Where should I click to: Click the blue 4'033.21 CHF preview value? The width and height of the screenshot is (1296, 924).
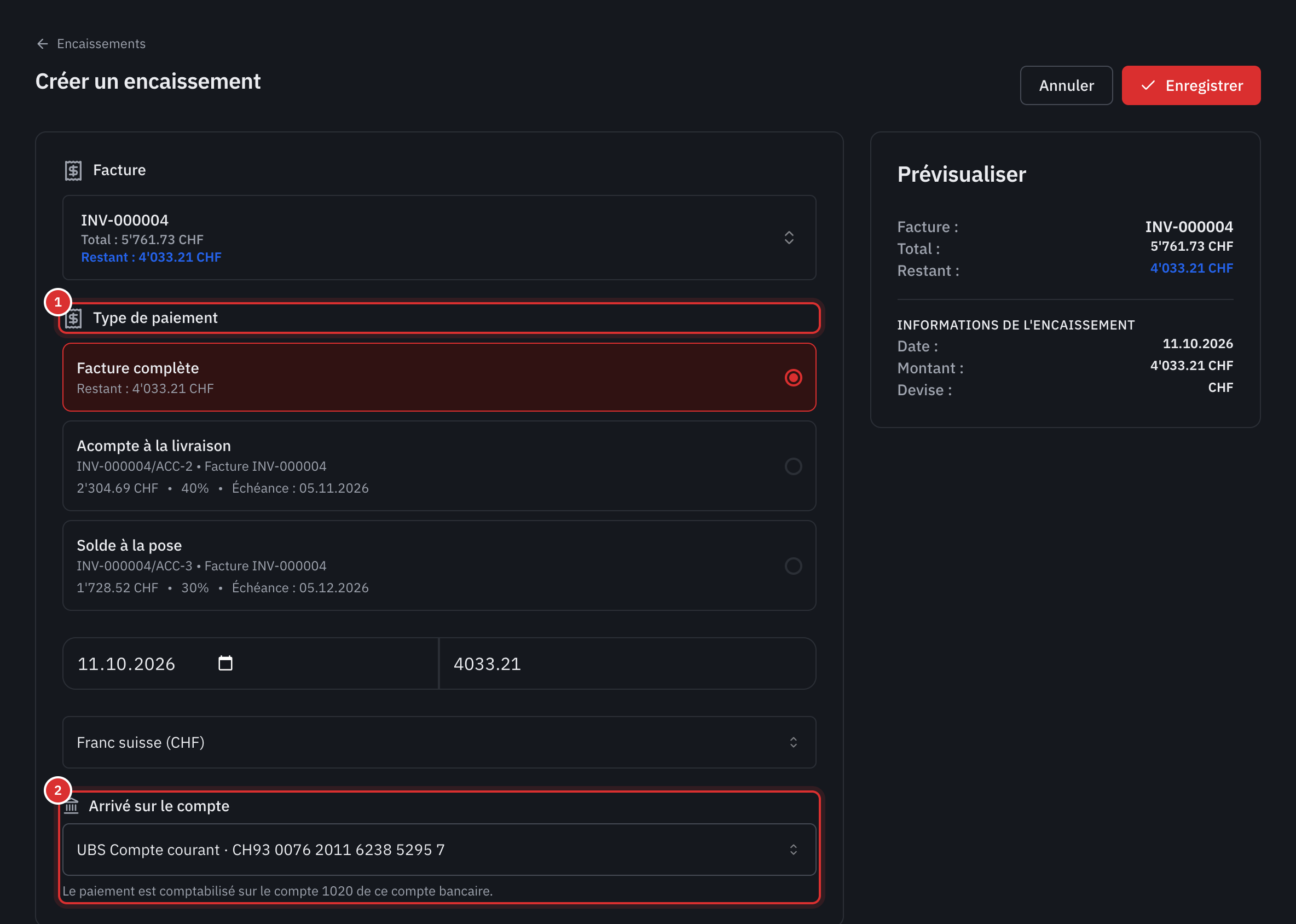point(1191,268)
